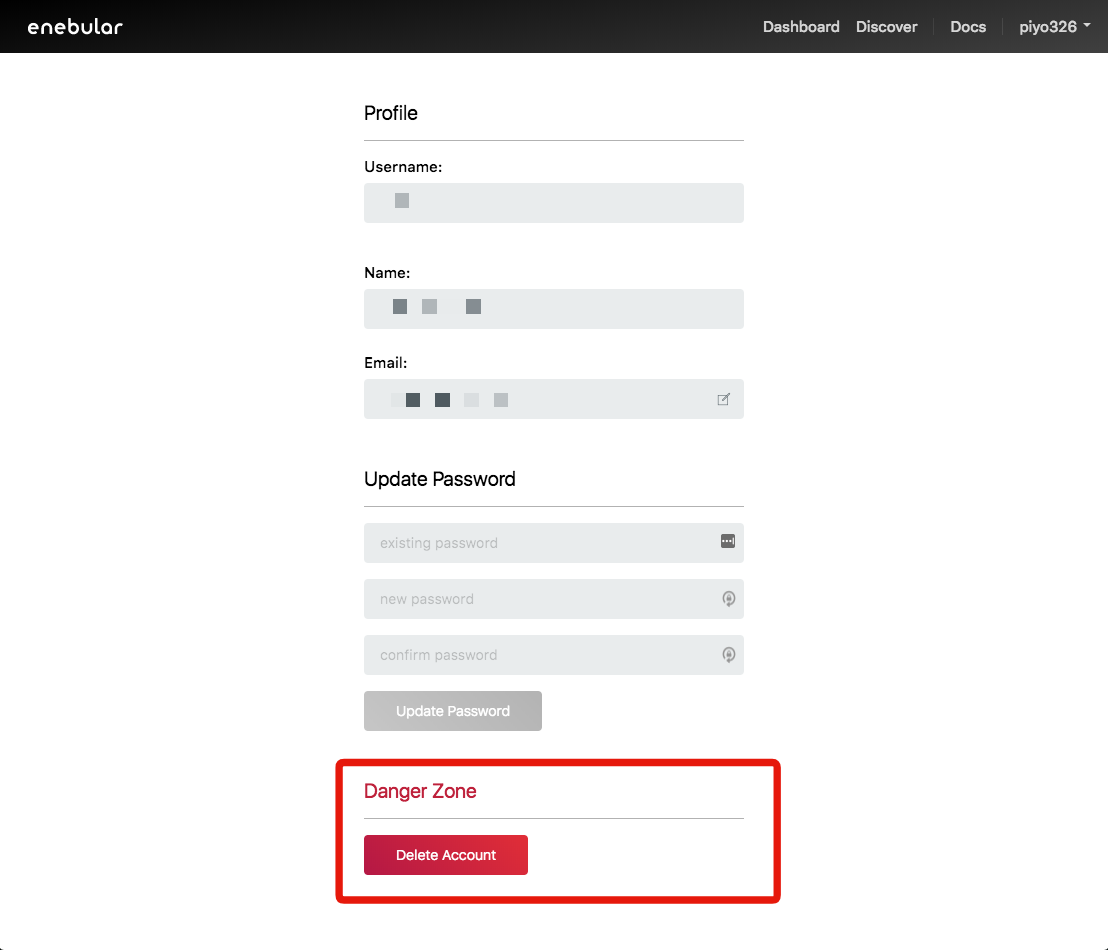Image resolution: width=1108 pixels, height=950 pixels.
Task: Click the key icon in new password field
Action: point(728,599)
